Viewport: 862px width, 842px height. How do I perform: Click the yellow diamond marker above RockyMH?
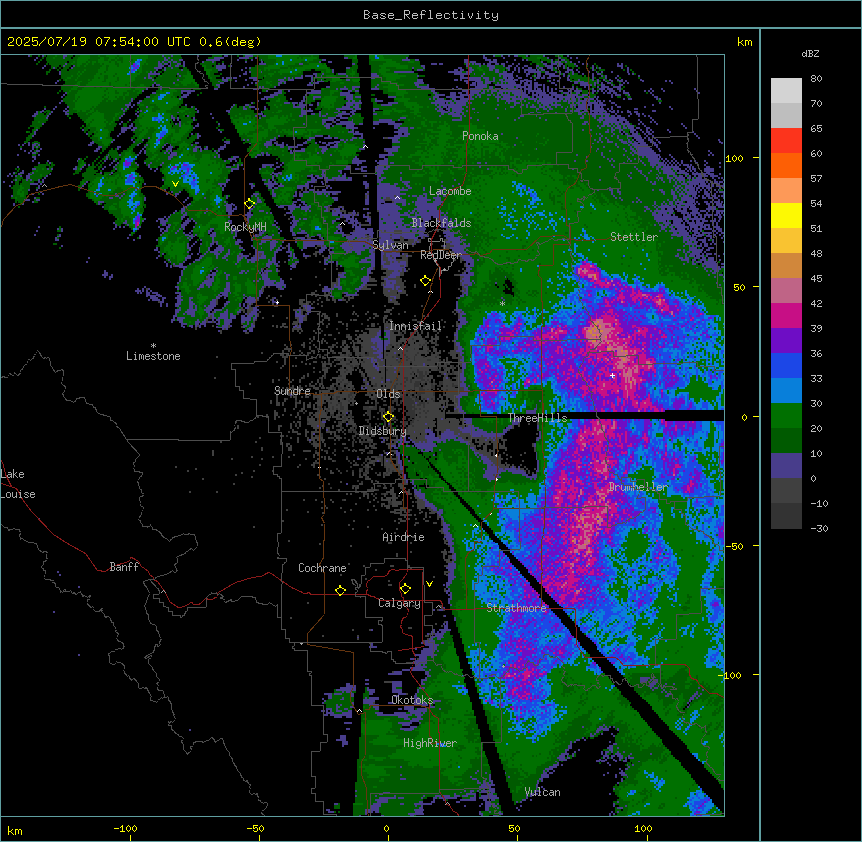click(x=250, y=204)
